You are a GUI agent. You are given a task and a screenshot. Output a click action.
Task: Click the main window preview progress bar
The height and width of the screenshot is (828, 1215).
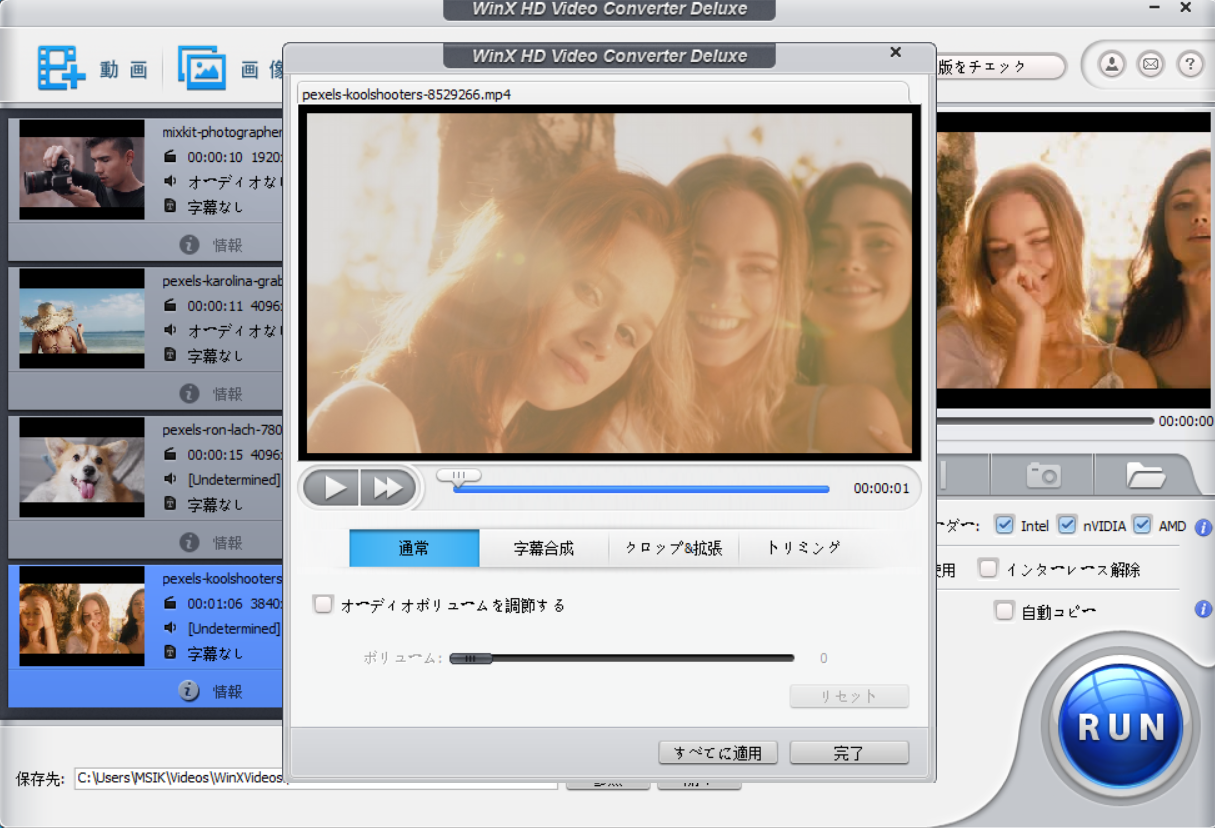[x=1045, y=421]
